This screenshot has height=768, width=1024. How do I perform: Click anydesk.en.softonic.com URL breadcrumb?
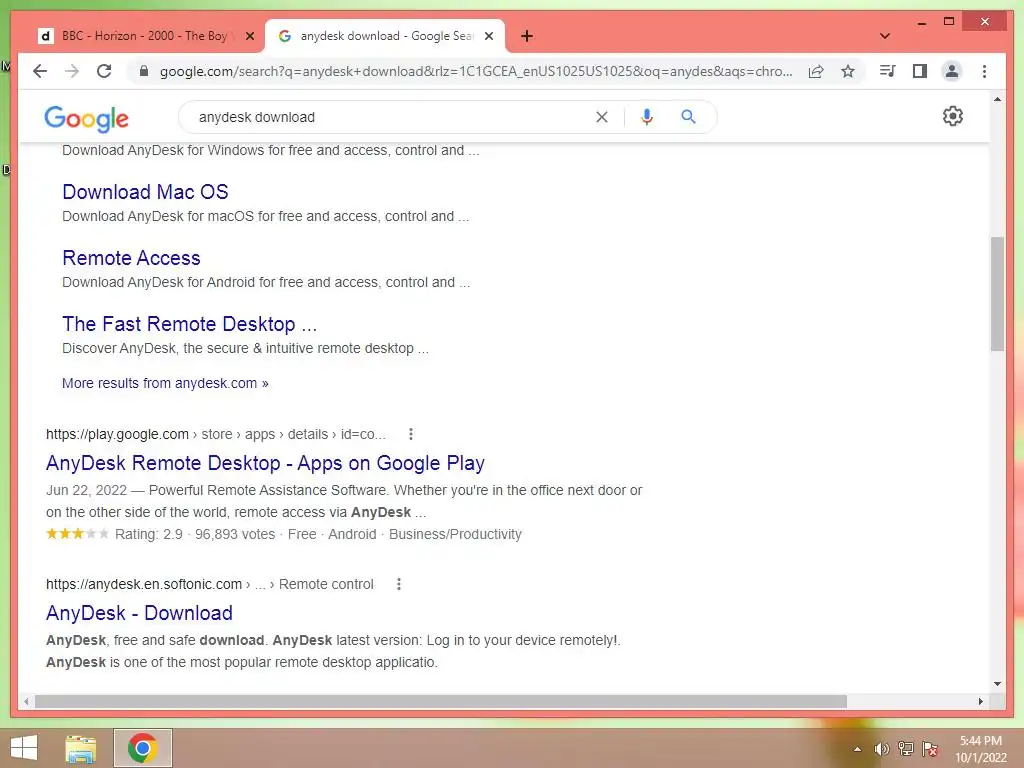pos(210,584)
